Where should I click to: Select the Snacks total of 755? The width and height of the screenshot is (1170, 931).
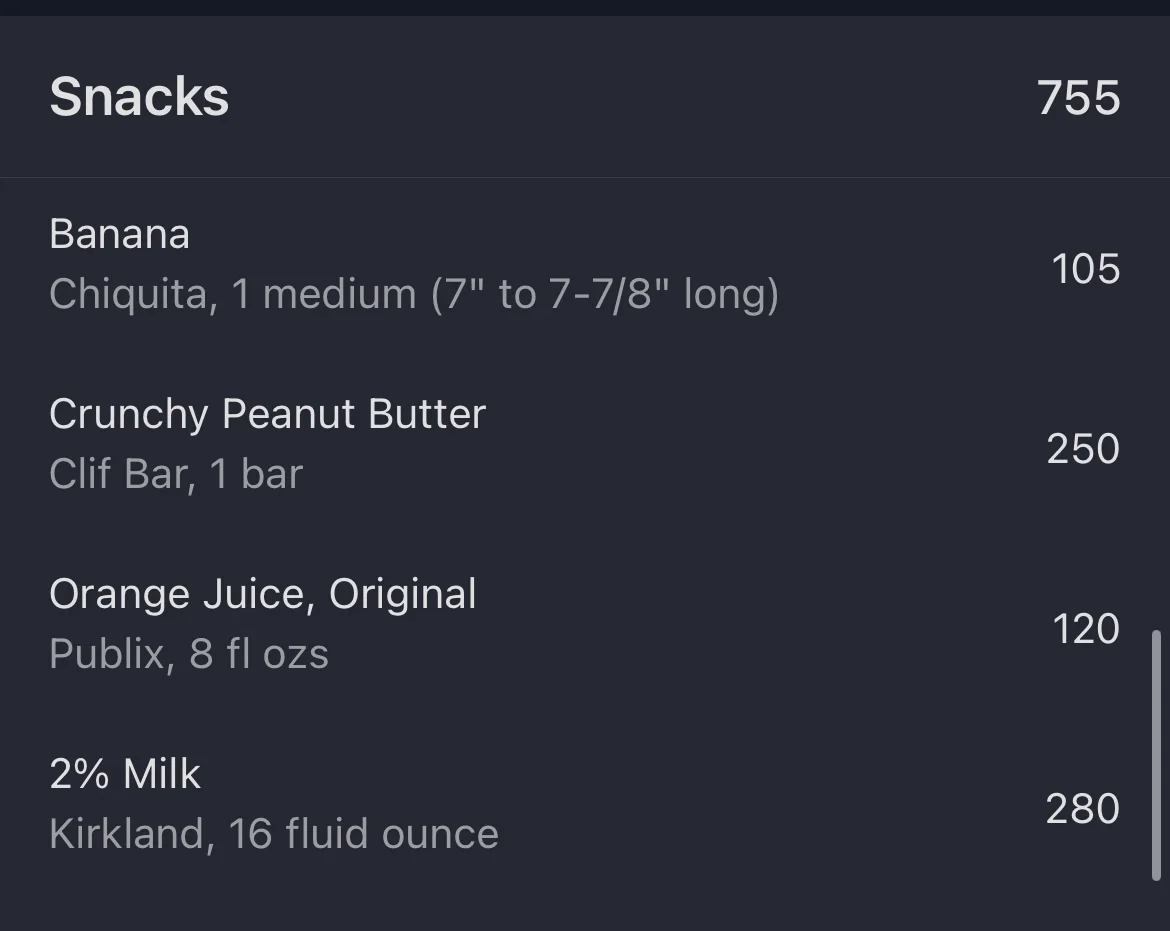point(1078,98)
